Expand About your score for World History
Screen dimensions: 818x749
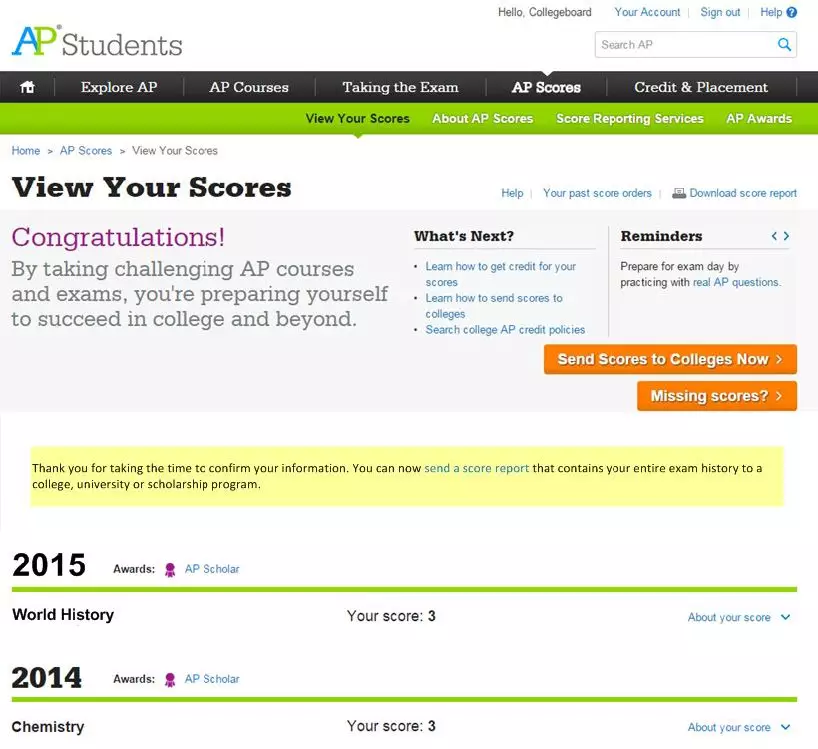[739, 617]
